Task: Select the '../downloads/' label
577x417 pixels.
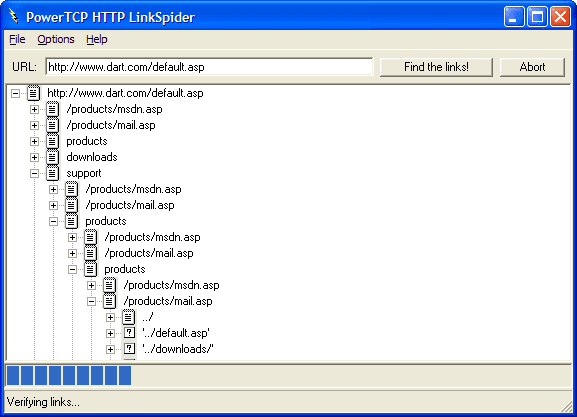Action: [x=178, y=349]
